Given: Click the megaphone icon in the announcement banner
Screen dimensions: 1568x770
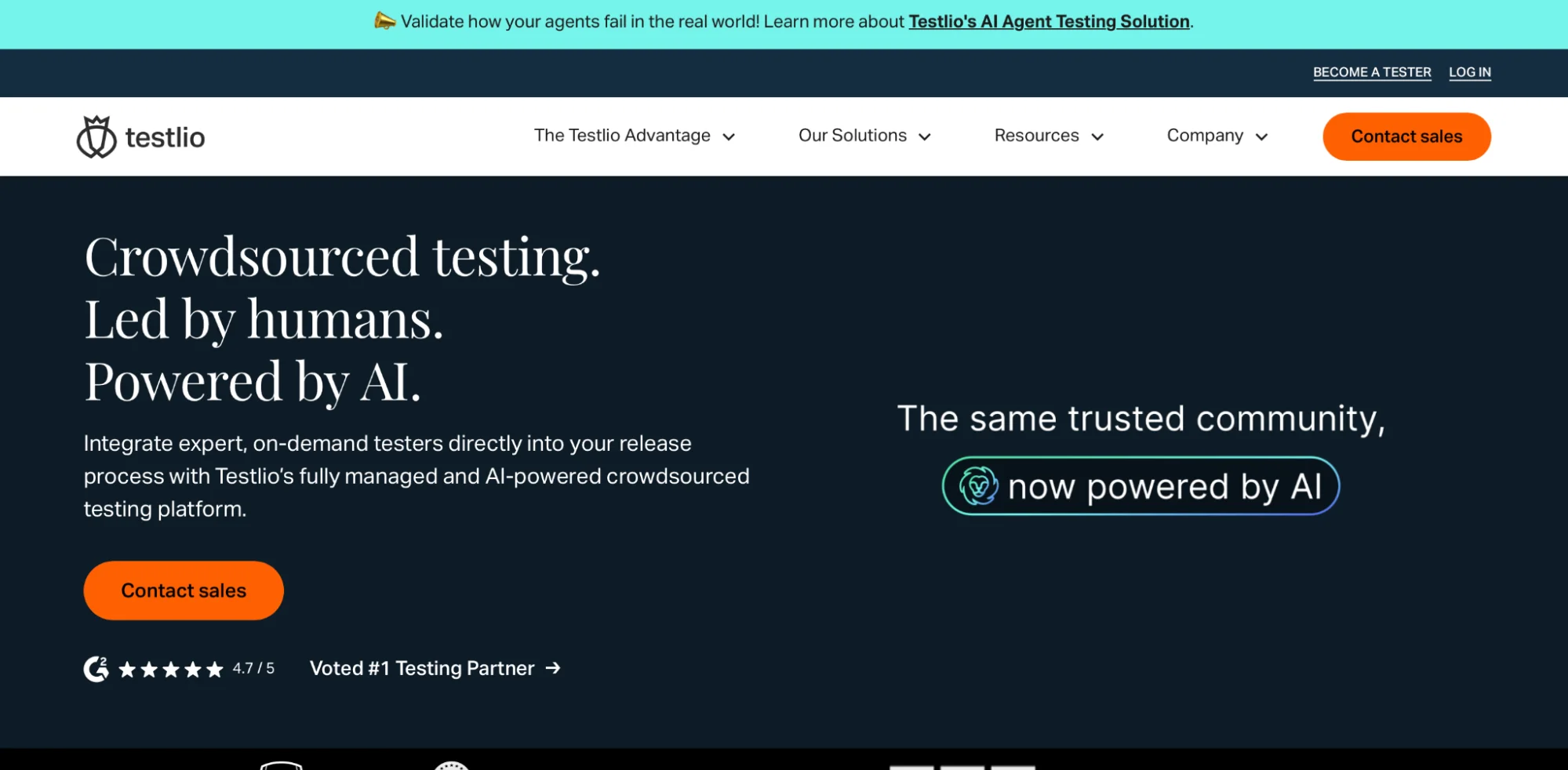Looking at the screenshot, I should (384, 21).
